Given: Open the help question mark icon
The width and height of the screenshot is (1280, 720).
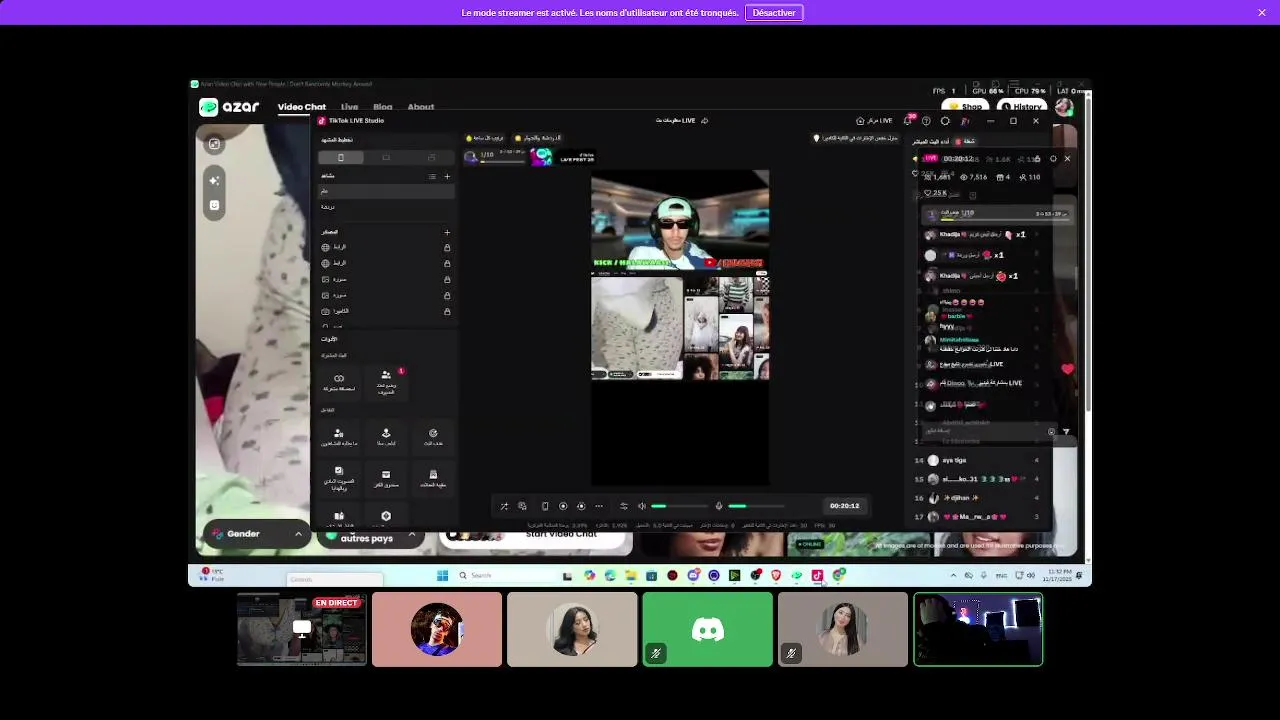Looking at the screenshot, I should 926,121.
